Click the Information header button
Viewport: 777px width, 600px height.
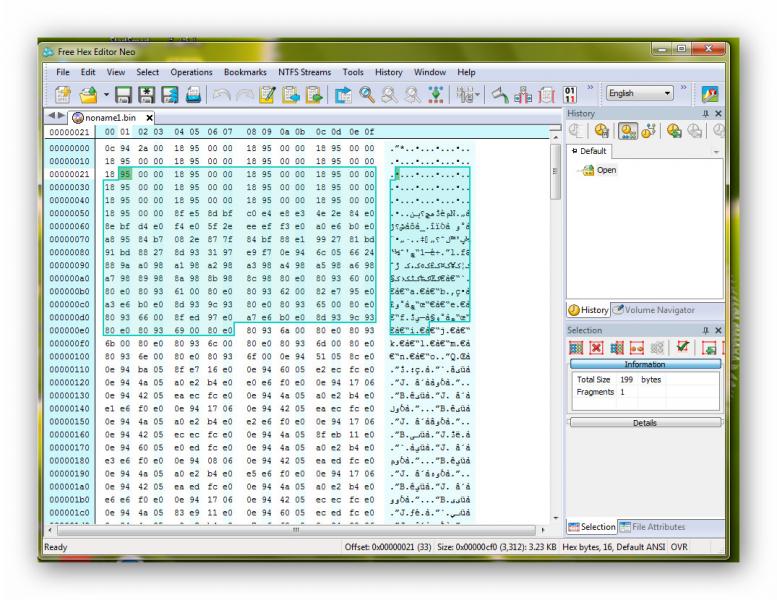point(645,364)
